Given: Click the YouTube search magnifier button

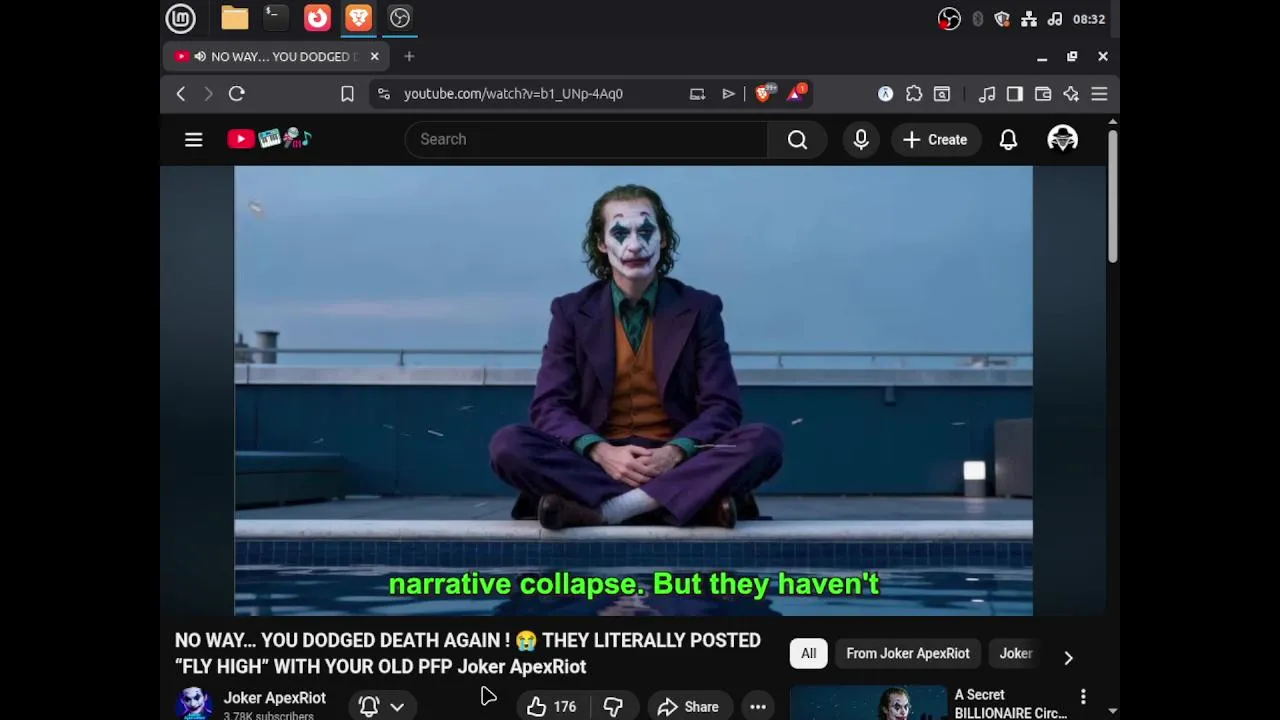Looking at the screenshot, I should (797, 140).
